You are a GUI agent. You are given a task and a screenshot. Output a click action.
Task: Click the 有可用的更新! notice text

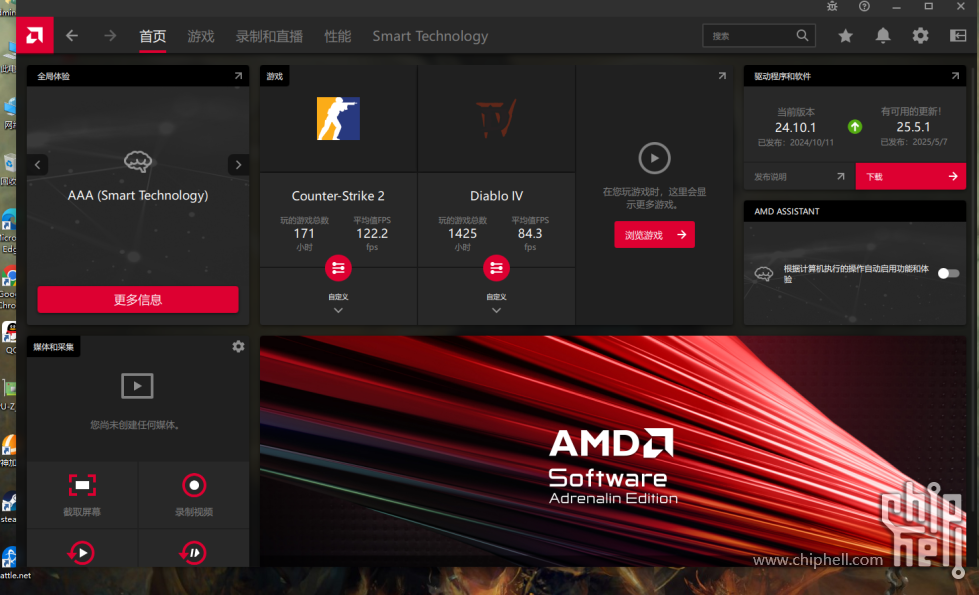911,112
